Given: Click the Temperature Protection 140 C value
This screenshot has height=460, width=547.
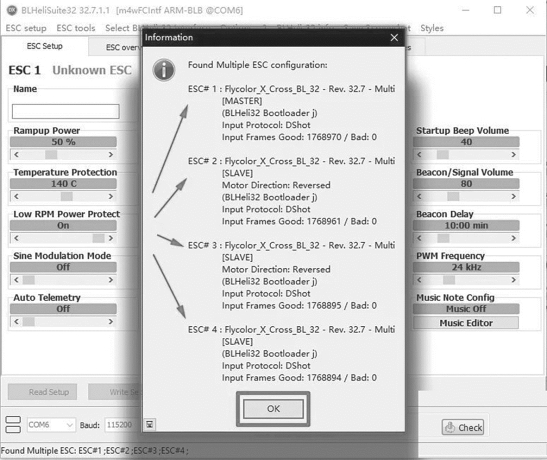Looking at the screenshot, I should coord(63,184).
